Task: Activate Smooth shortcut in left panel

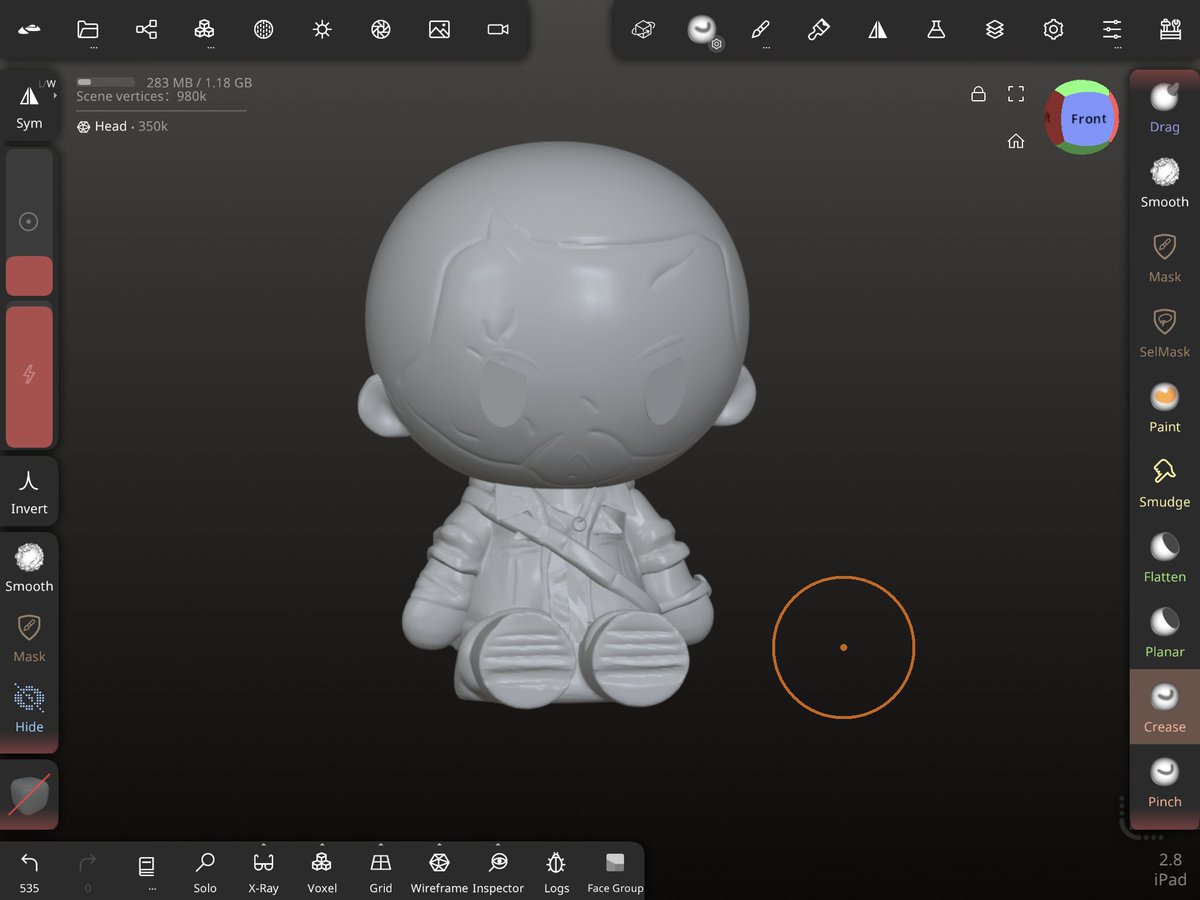Action: pyautogui.click(x=29, y=567)
